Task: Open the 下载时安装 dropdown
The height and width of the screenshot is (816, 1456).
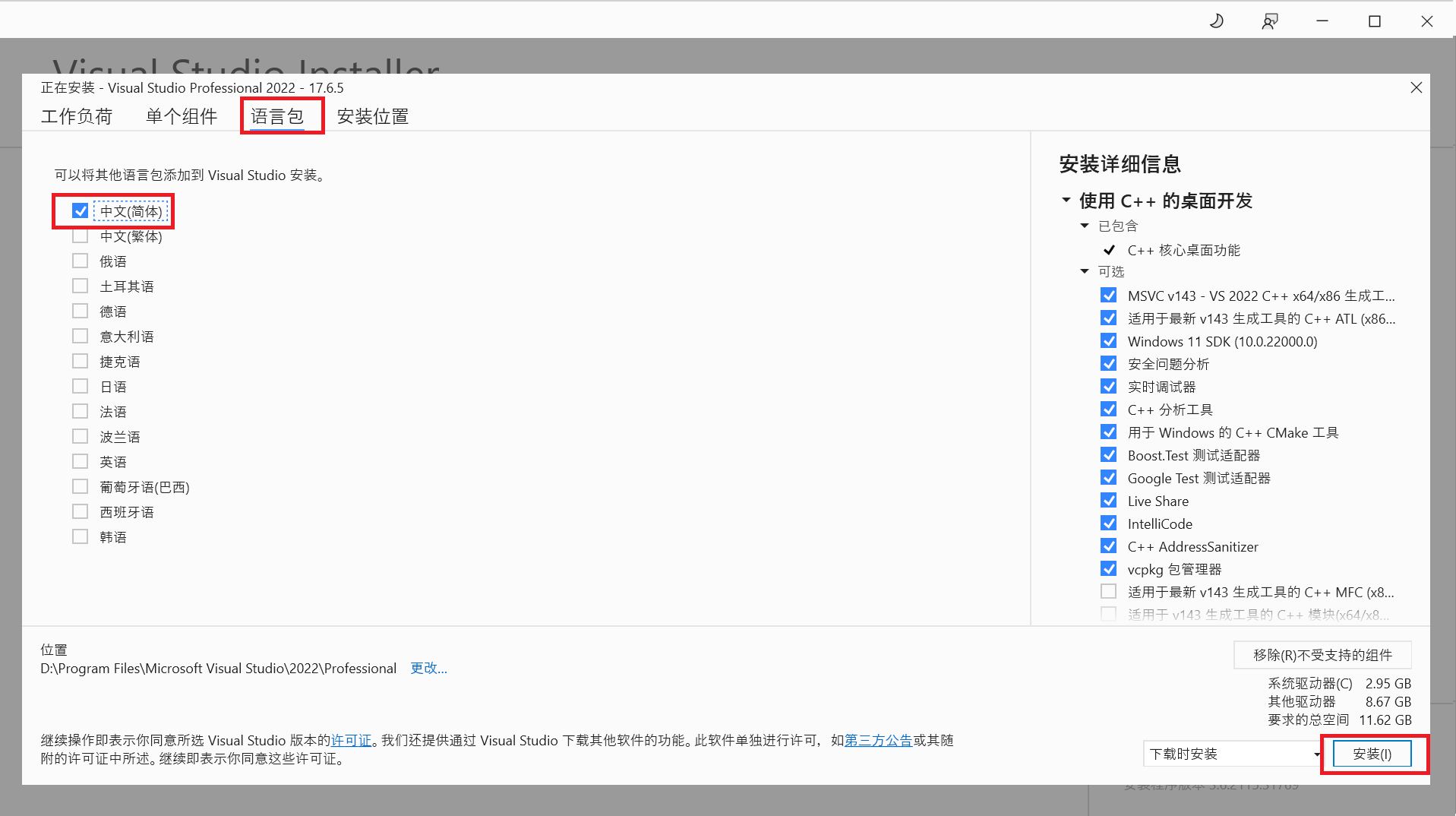Action: [1233, 754]
